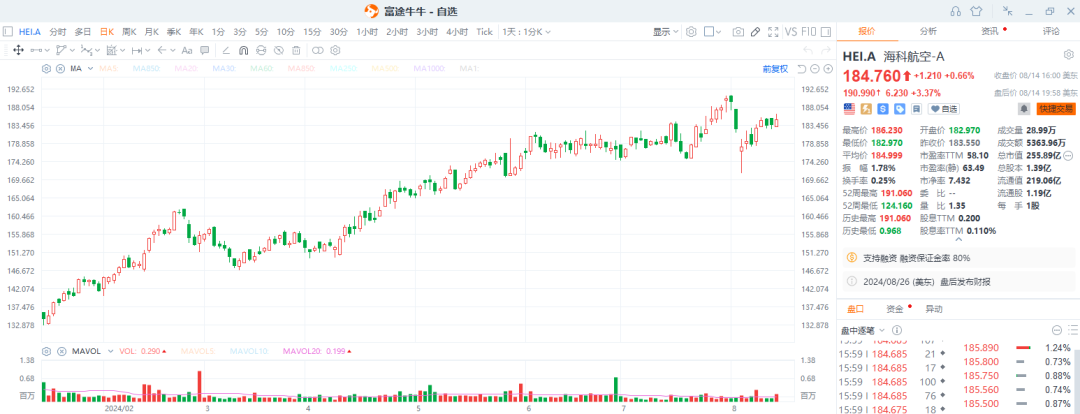
Task: Click the price alert bell icon
Action: (1024, 109)
